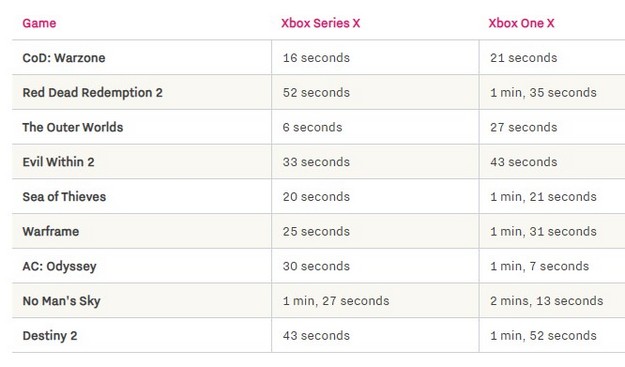Select the AC: Odyssey row title
Screen dimensions: 625x367
pos(59,266)
